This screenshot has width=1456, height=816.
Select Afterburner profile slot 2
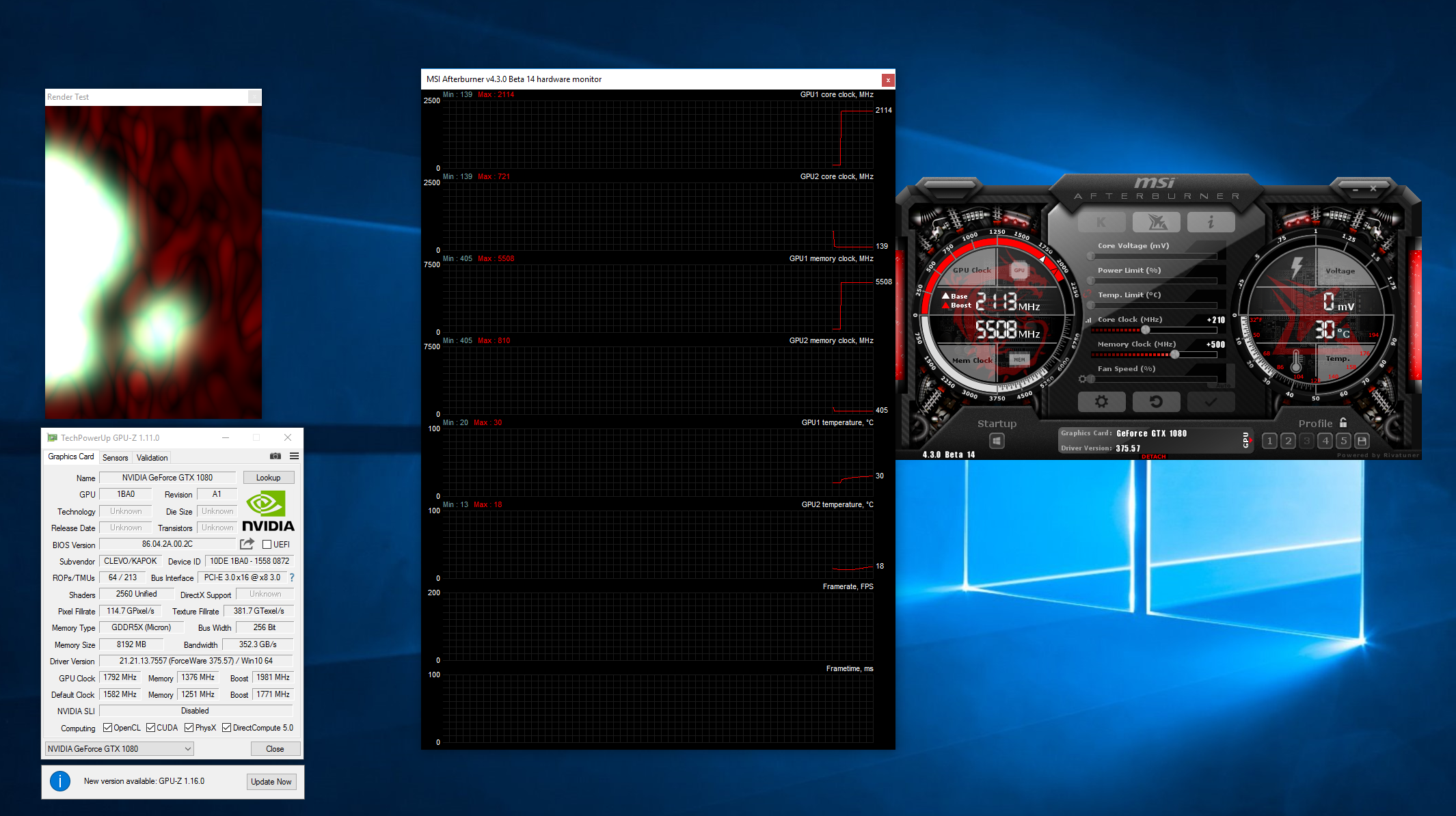pos(1288,441)
